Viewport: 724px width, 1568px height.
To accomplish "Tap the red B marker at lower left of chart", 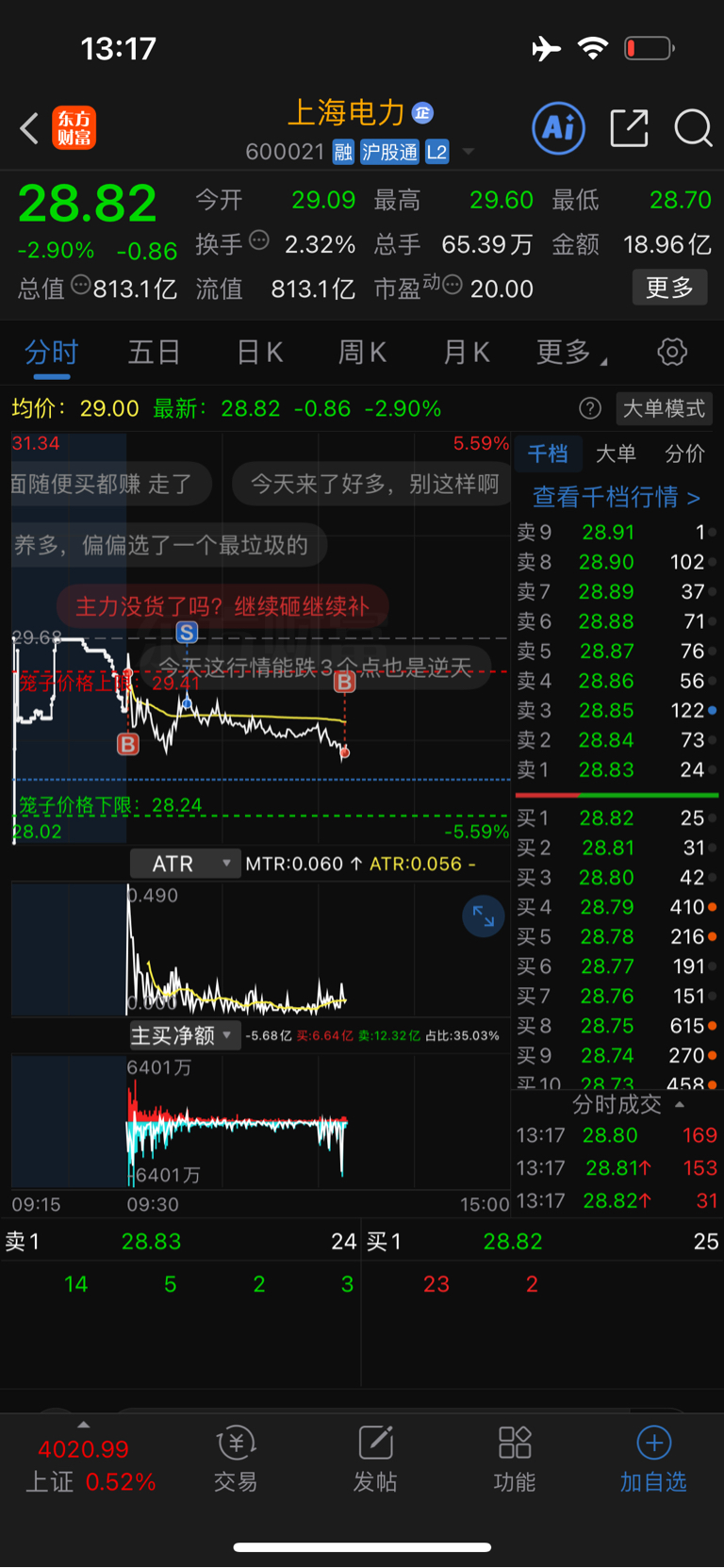I will pos(128,744).
